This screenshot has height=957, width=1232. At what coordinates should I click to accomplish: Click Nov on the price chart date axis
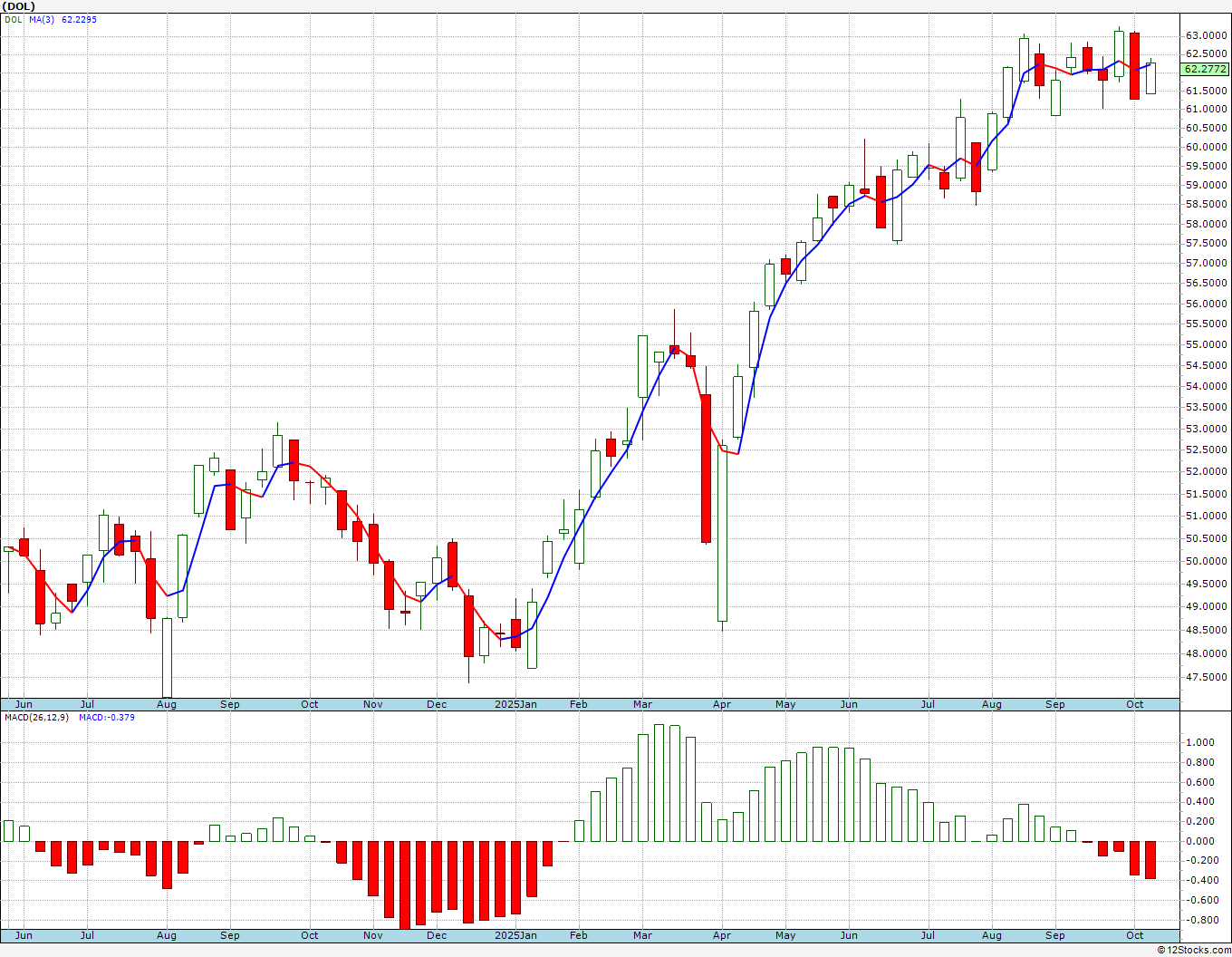coord(372,704)
